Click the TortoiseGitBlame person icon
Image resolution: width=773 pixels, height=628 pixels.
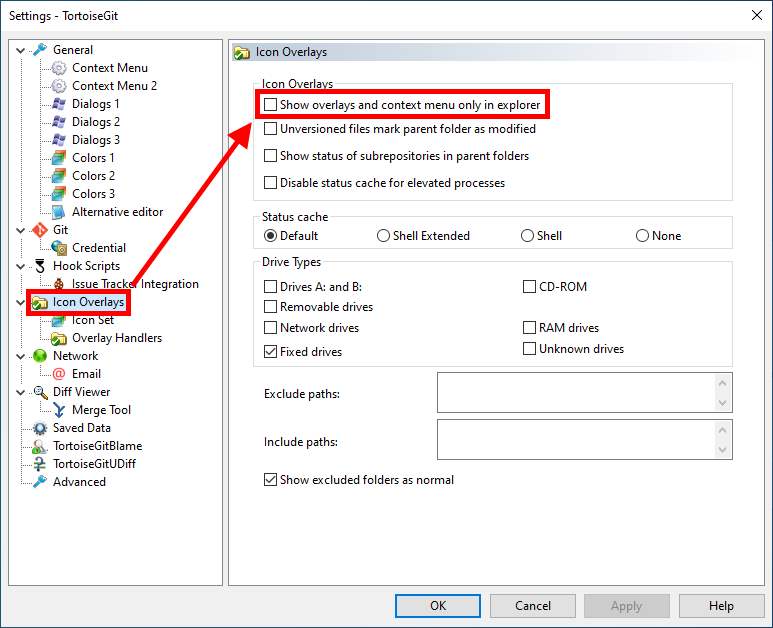[x=40, y=446]
